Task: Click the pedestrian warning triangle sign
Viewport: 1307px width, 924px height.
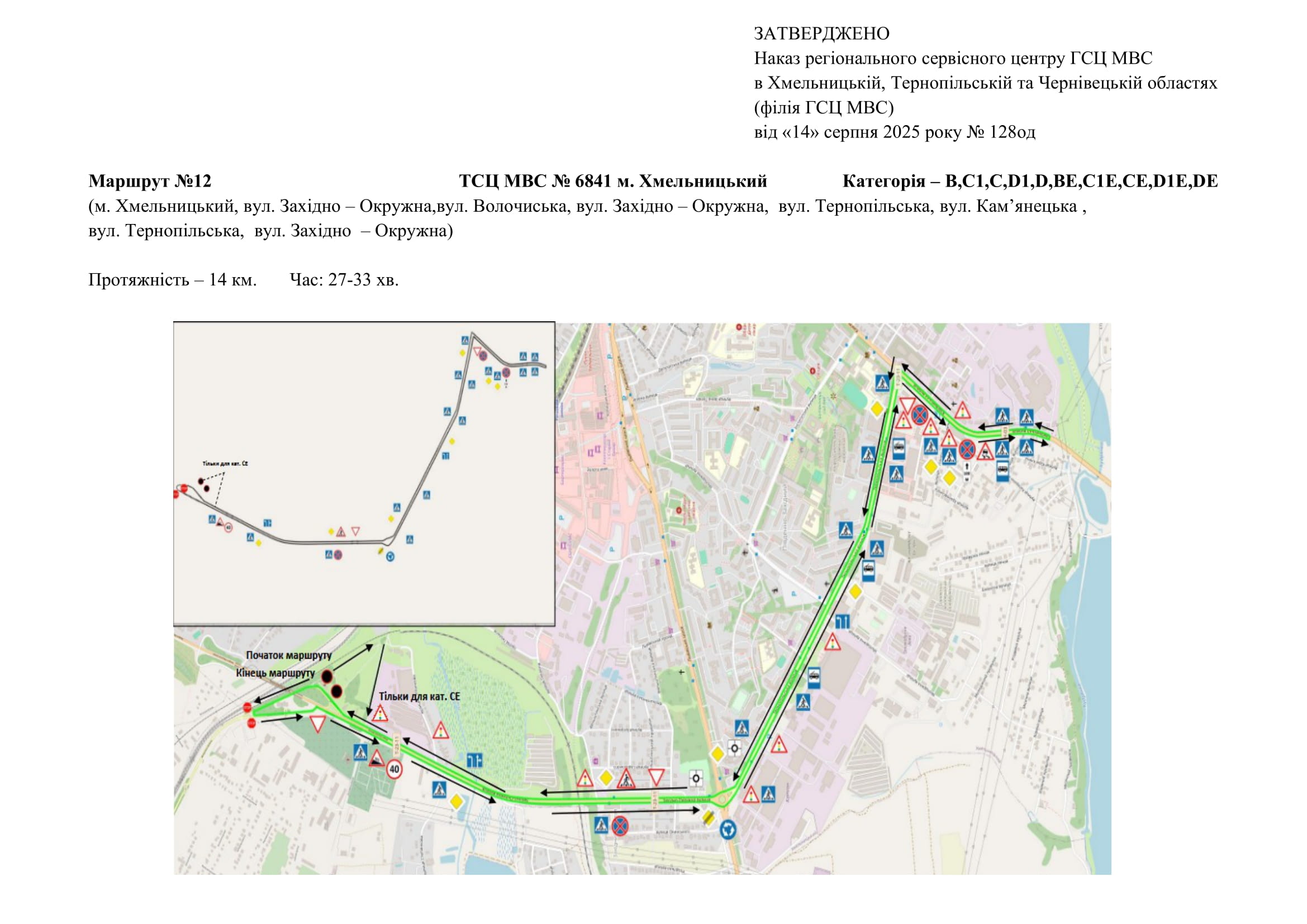Action: (626, 778)
